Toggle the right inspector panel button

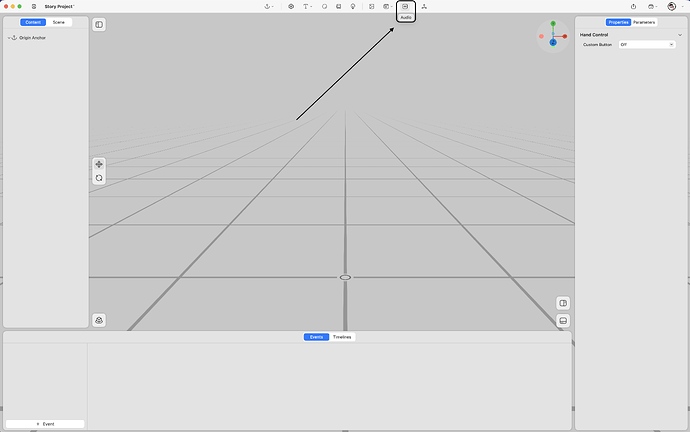point(563,303)
